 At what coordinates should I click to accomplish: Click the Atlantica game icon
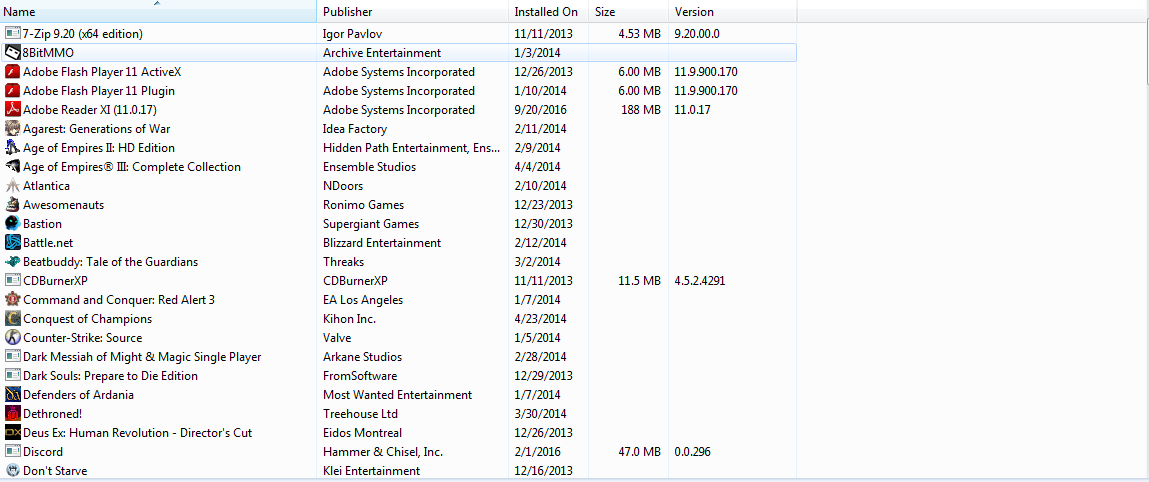[12, 186]
